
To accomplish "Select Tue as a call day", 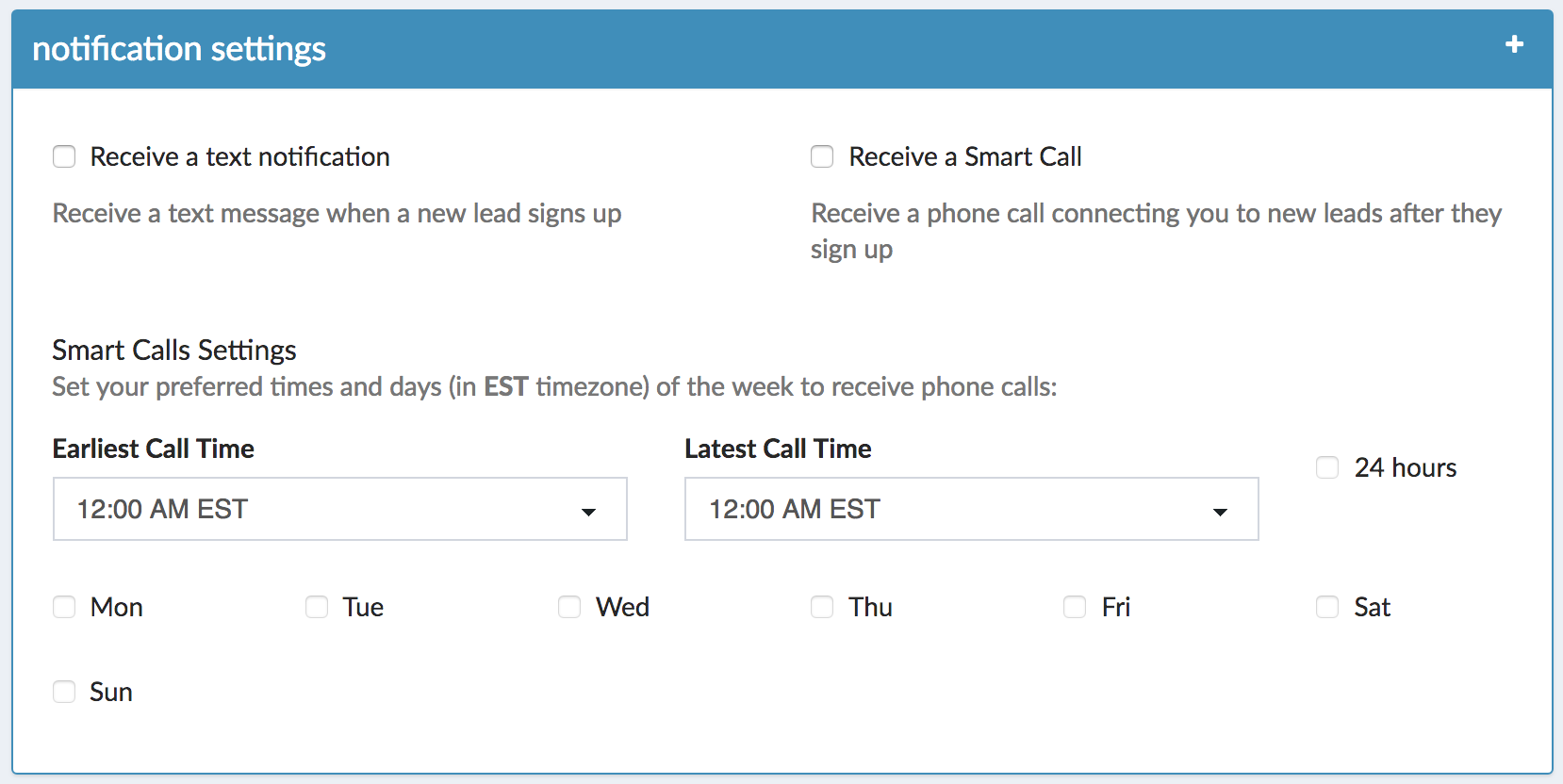I will tap(317, 607).
